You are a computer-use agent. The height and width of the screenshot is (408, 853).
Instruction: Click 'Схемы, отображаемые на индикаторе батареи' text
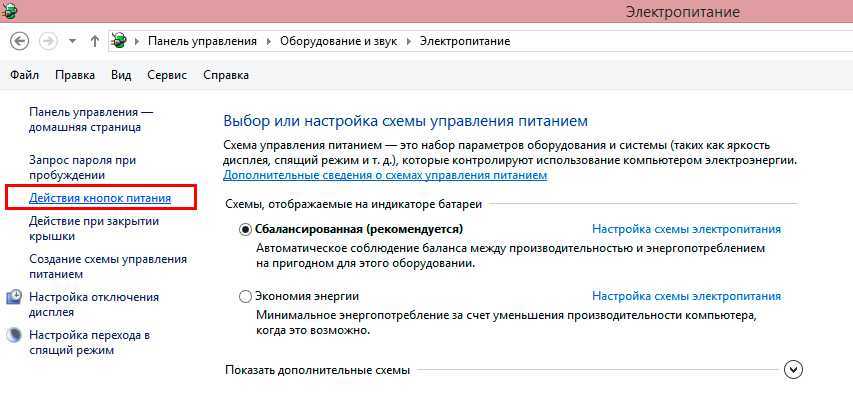click(x=354, y=204)
